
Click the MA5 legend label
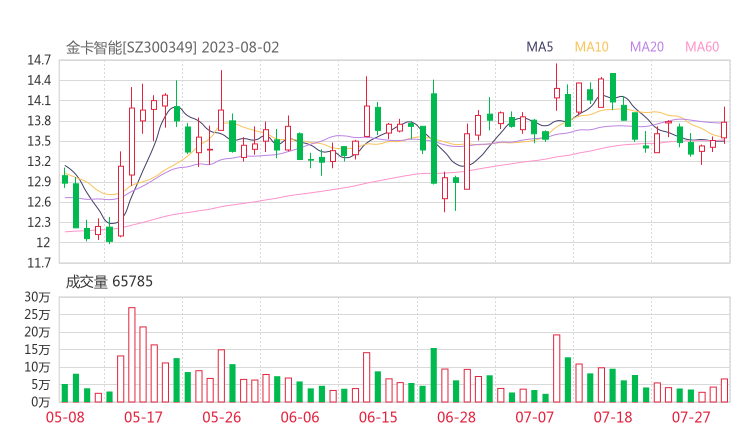click(539, 47)
